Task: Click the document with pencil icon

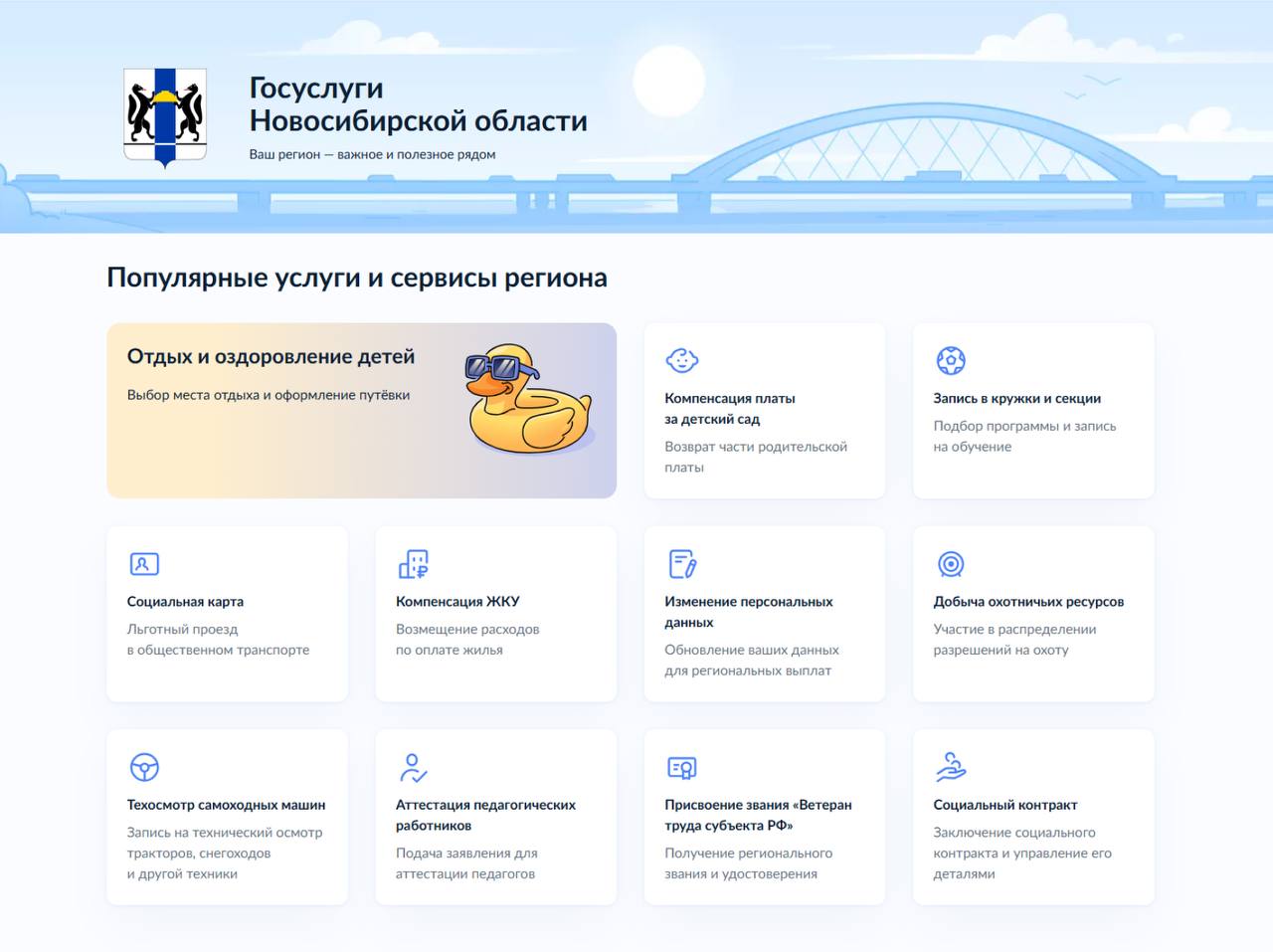Action: pyautogui.click(x=682, y=564)
